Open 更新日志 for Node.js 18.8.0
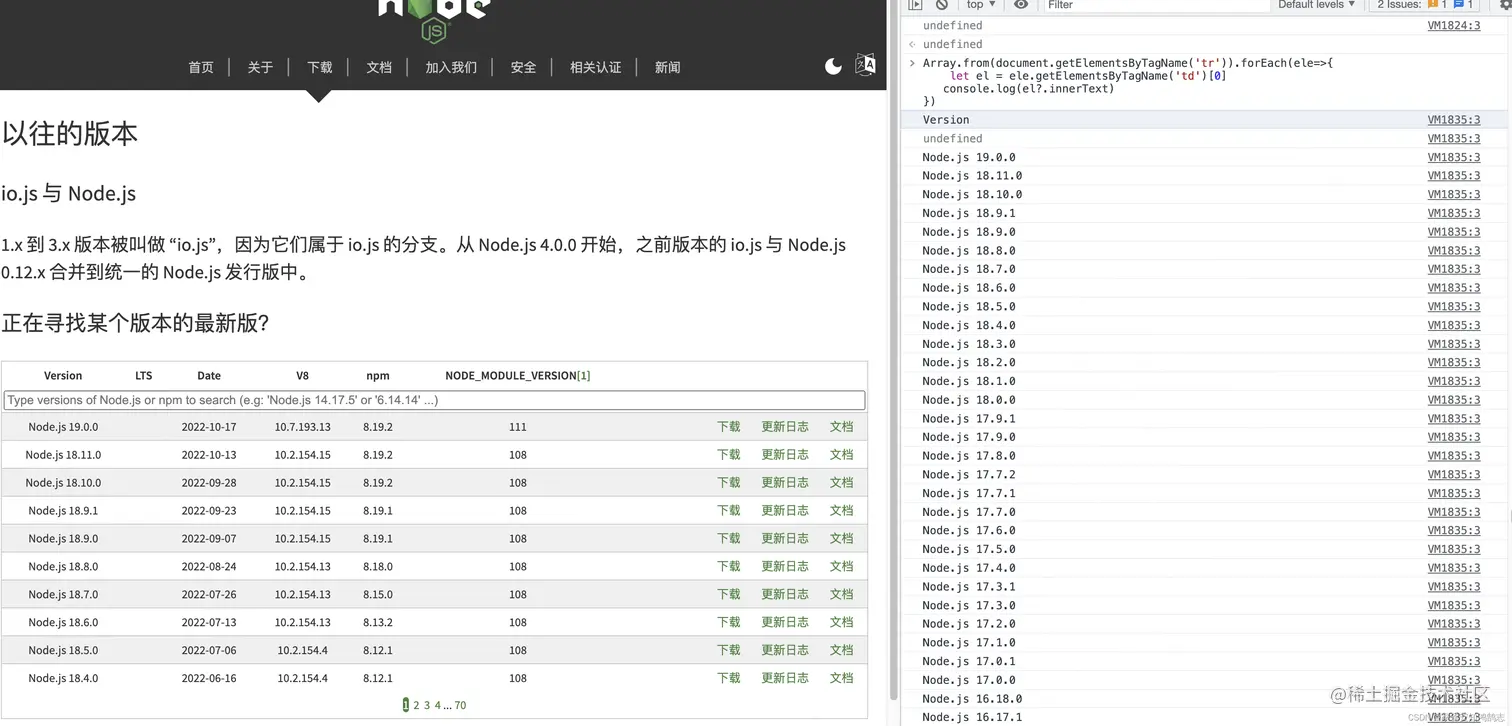The height and width of the screenshot is (726, 1512). tap(785, 567)
